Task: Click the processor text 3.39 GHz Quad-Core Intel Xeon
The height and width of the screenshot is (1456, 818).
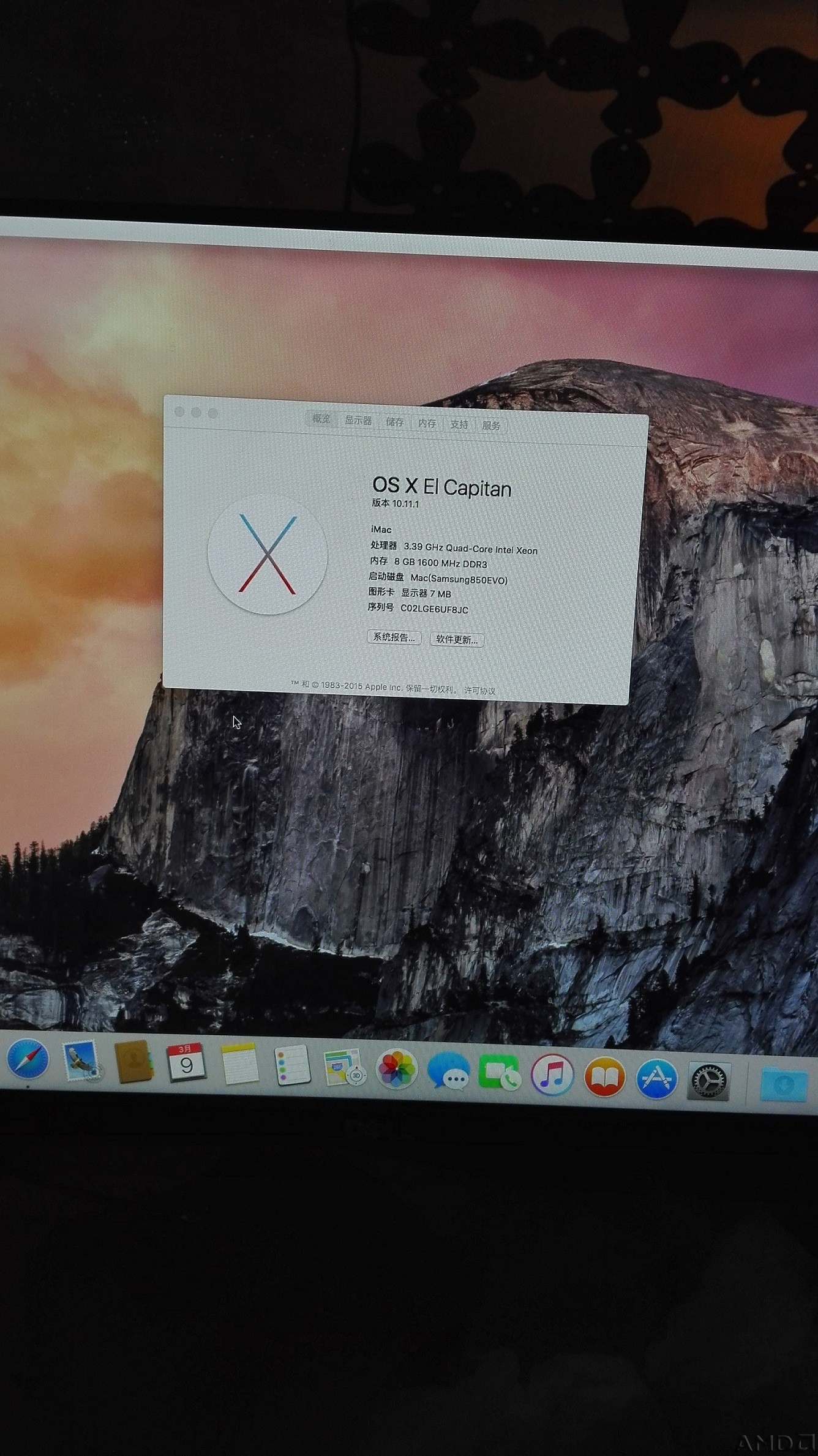Action: pyautogui.click(x=470, y=549)
